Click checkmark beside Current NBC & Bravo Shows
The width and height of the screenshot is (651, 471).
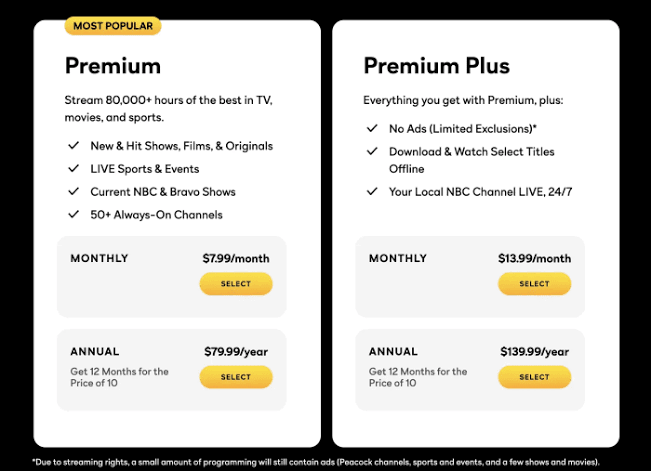pos(73,191)
